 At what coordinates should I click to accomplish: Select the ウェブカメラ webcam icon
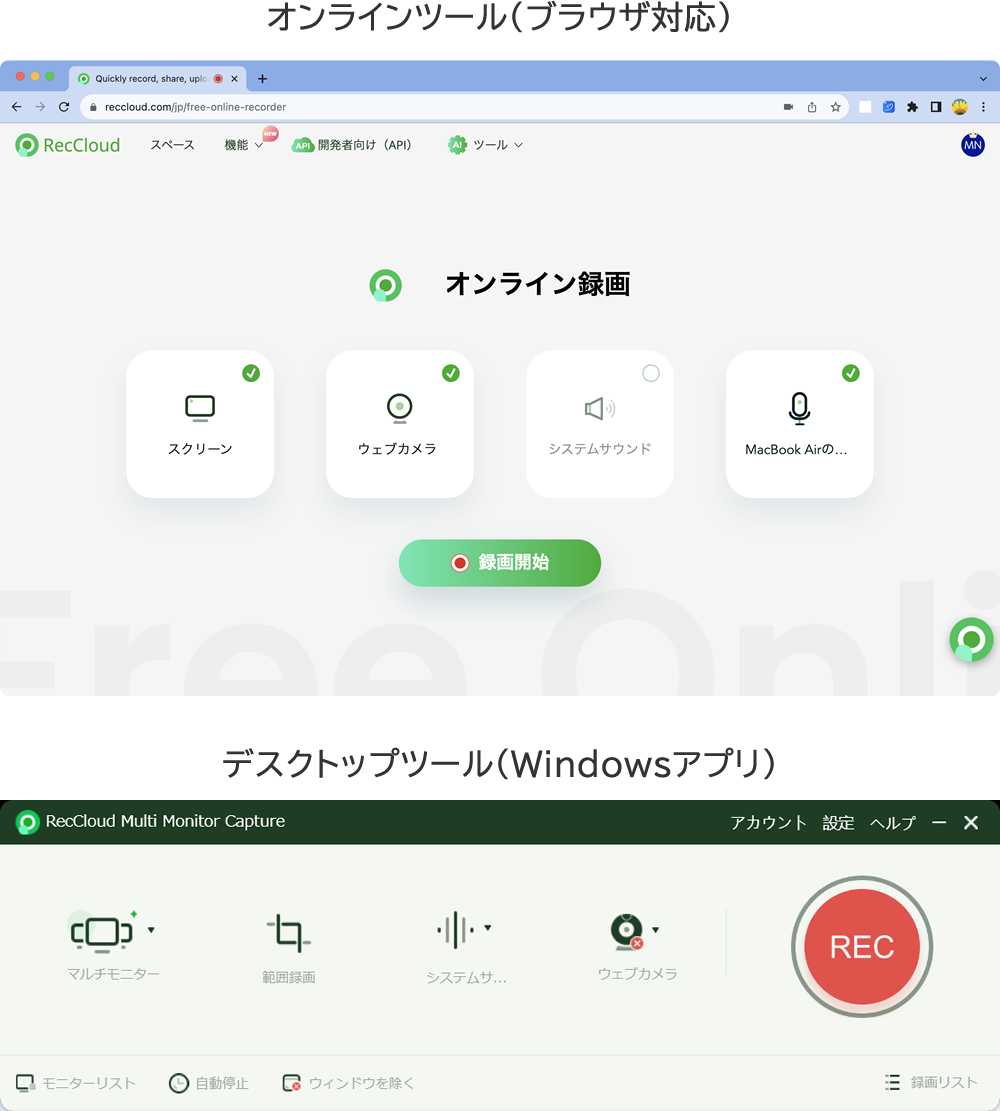coord(400,408)
